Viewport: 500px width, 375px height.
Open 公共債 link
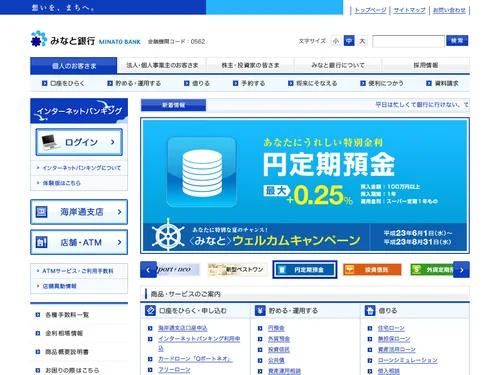point(276,360)
